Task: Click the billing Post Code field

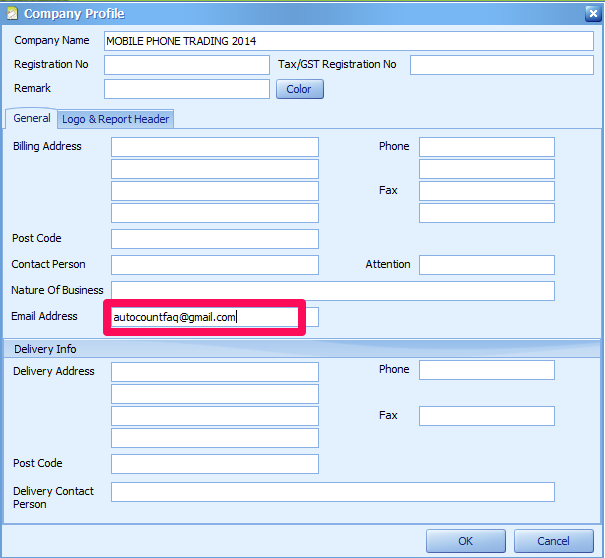Action: click(x=215, y=239)
